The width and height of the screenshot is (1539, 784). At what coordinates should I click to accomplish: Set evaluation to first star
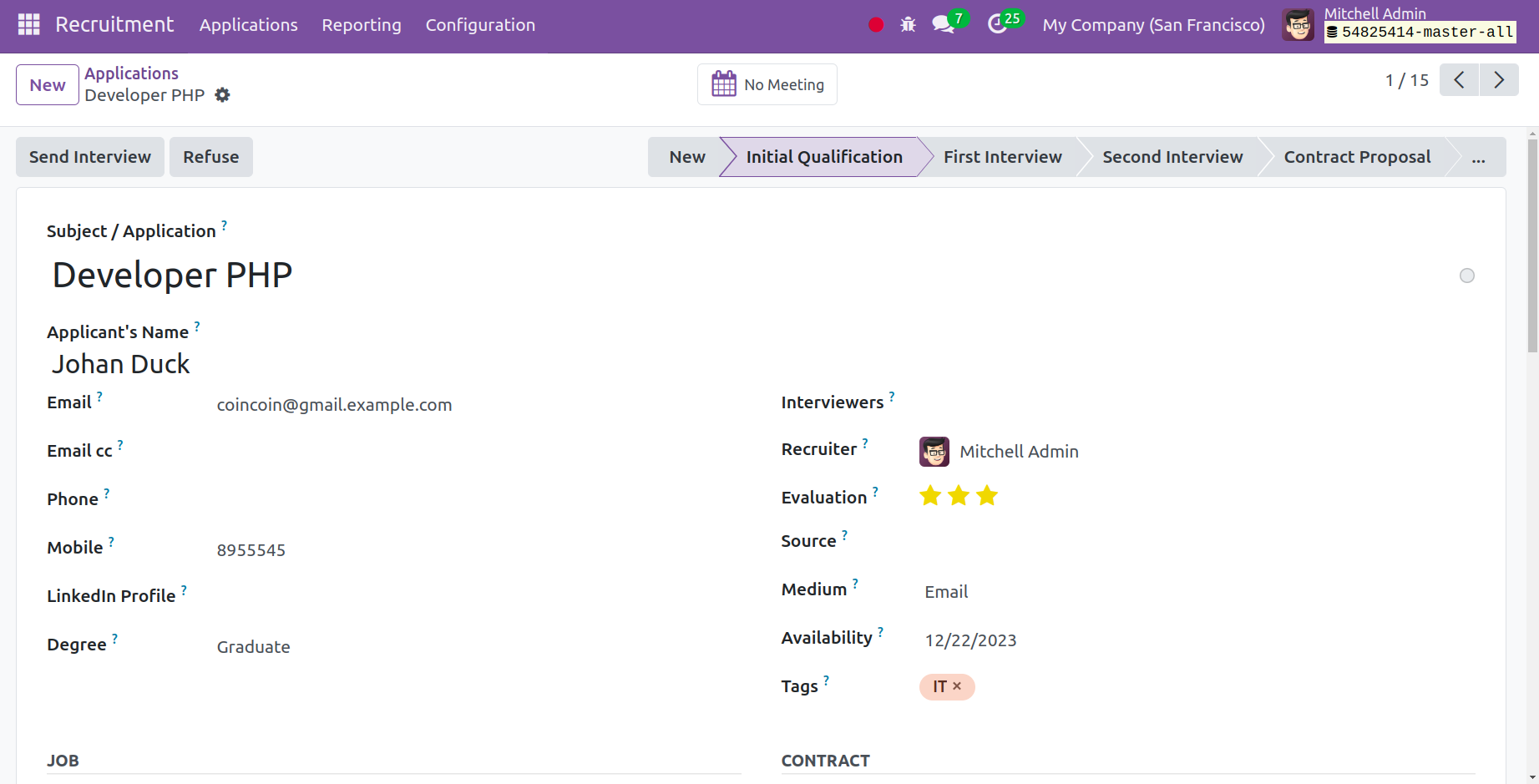[x=930, y=496]
